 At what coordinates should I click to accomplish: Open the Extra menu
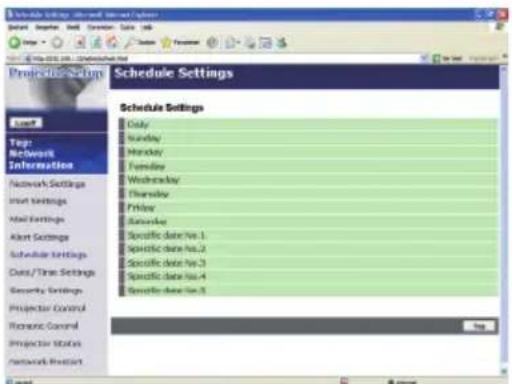coord(127,27)
